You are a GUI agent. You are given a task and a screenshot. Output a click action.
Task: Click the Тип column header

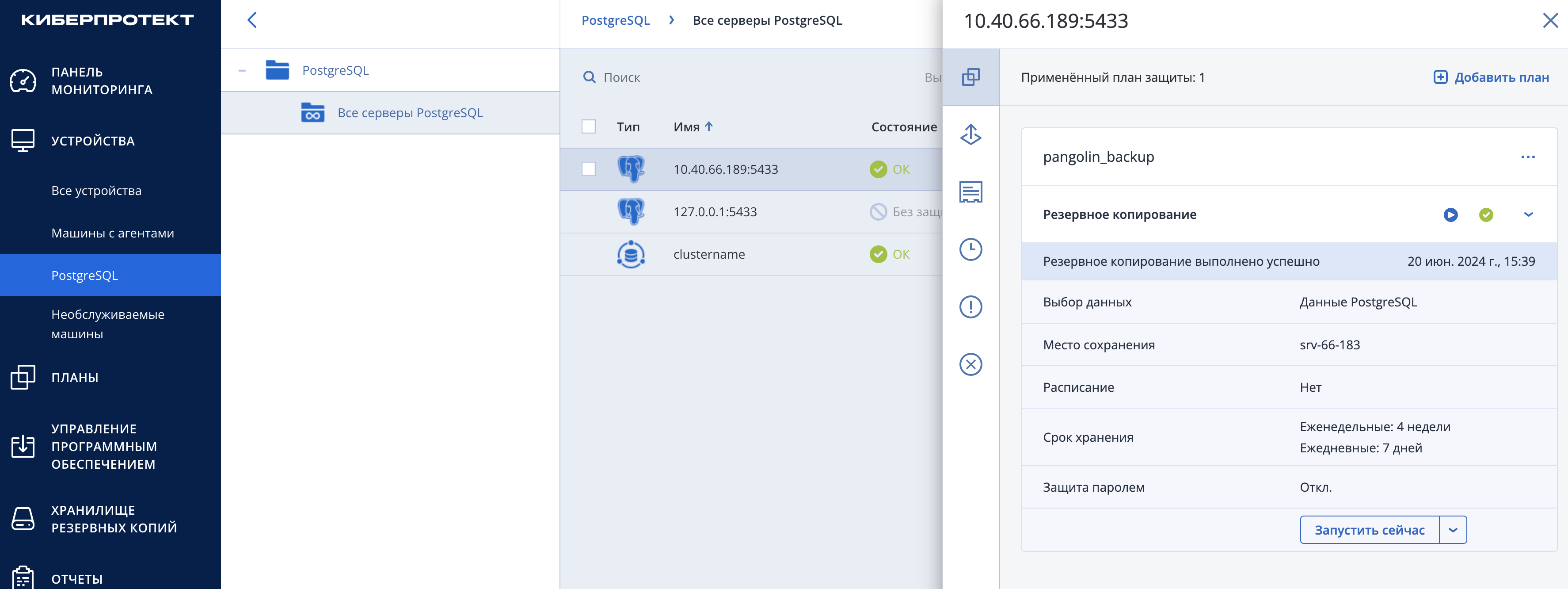click(x=628, y=127)
